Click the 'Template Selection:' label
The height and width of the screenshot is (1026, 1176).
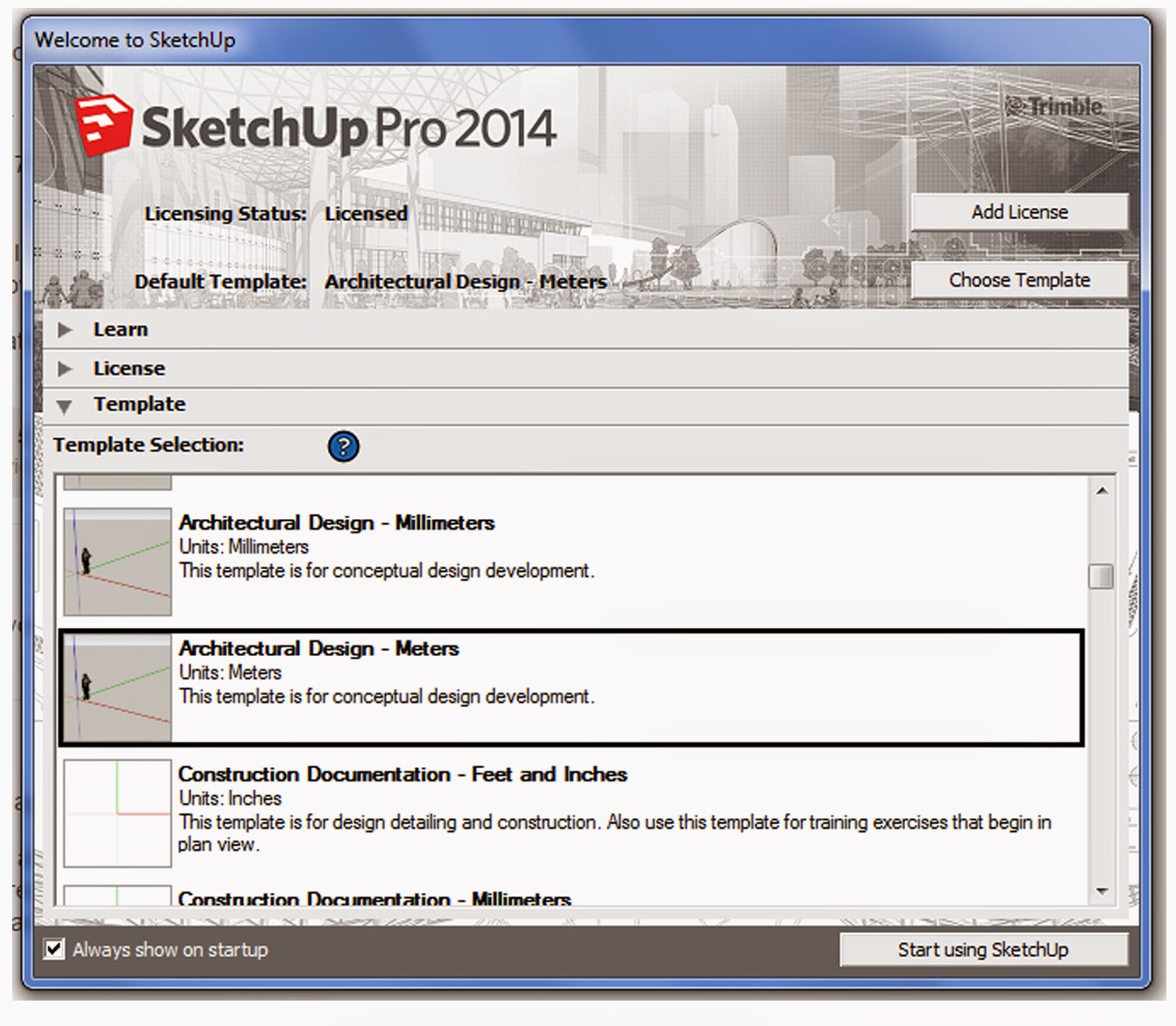[x=148, y=445]
